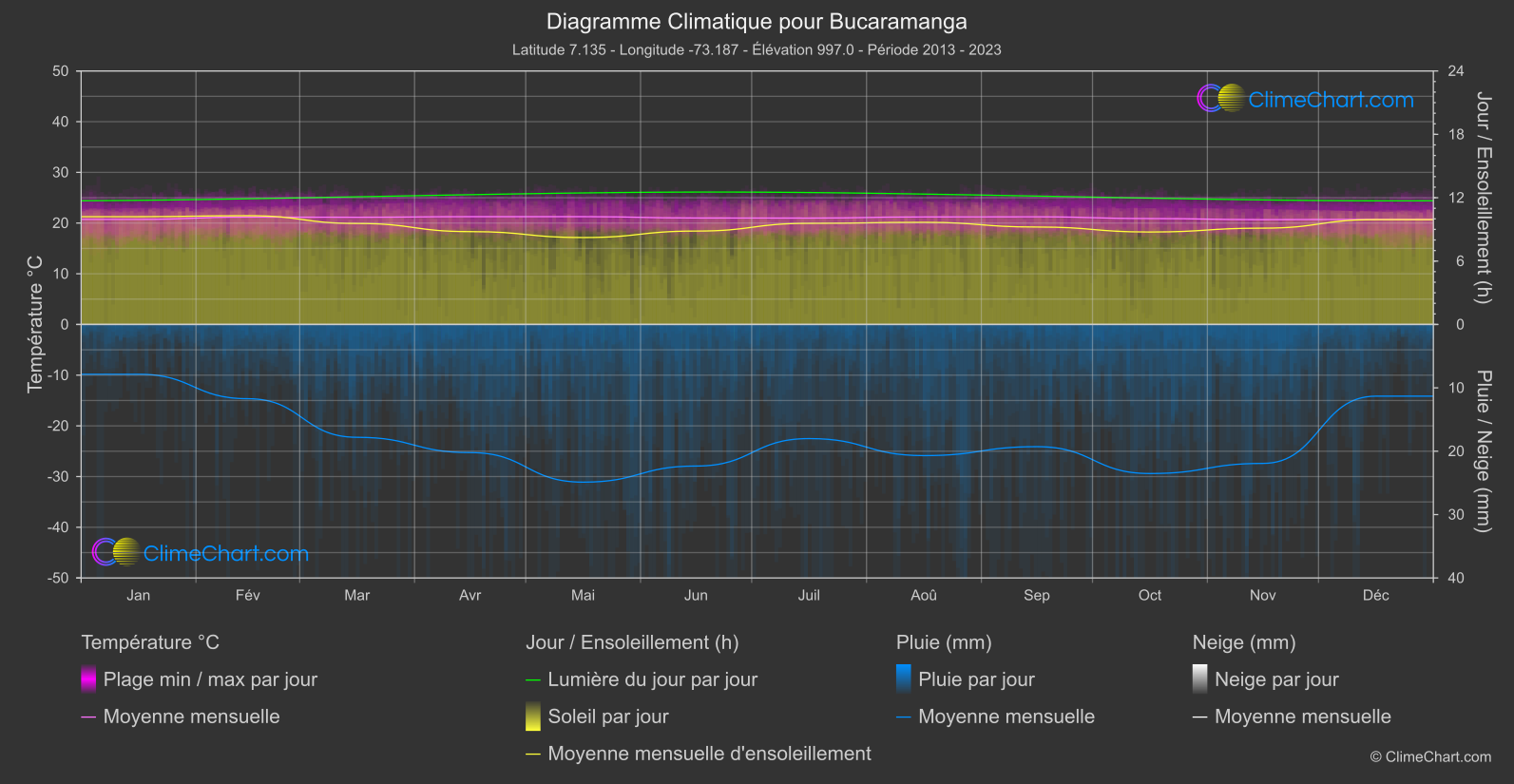
Task: Click the 'Fév' month label on x-axis
Action: (x=248, y=595)
